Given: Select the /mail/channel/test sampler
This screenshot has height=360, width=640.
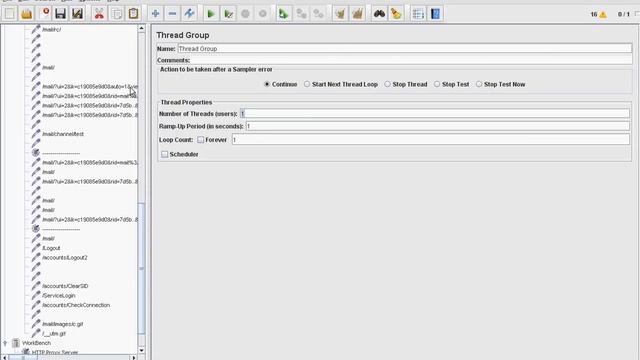Looking at the screenshot, I should click(x=63, y=134).
